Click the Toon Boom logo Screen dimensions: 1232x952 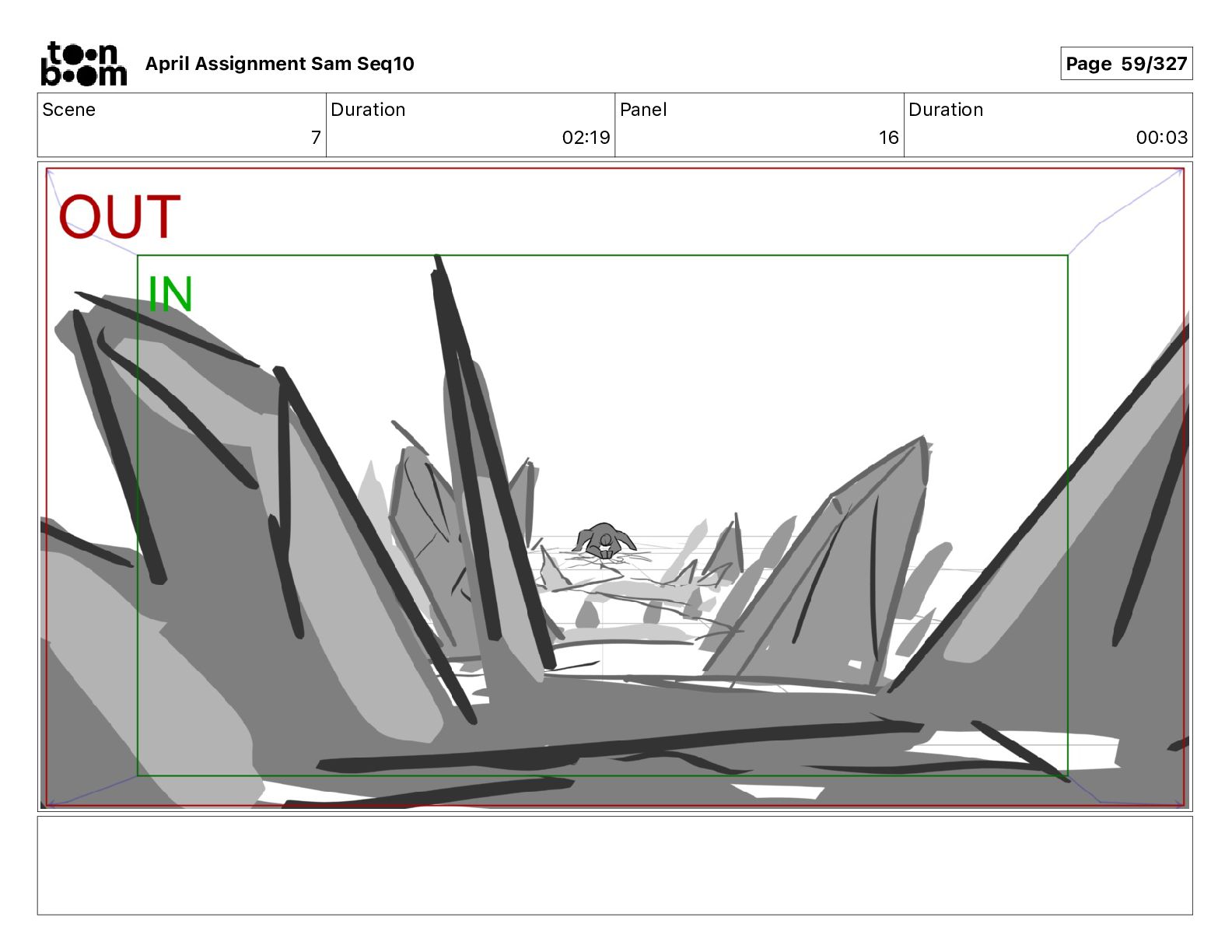(84, 64)
